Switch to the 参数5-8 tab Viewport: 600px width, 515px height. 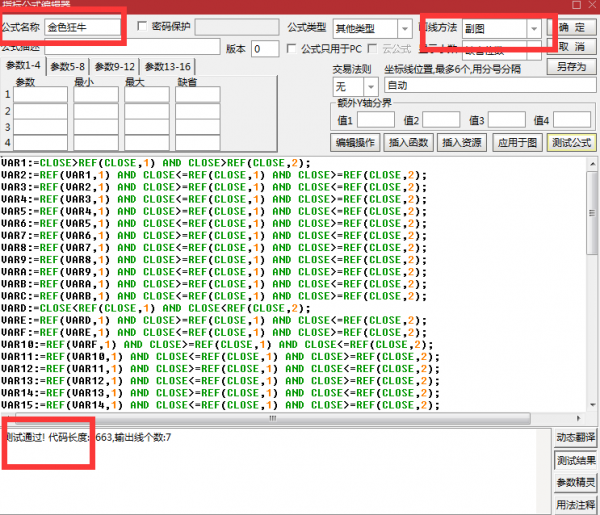(69, 66)
